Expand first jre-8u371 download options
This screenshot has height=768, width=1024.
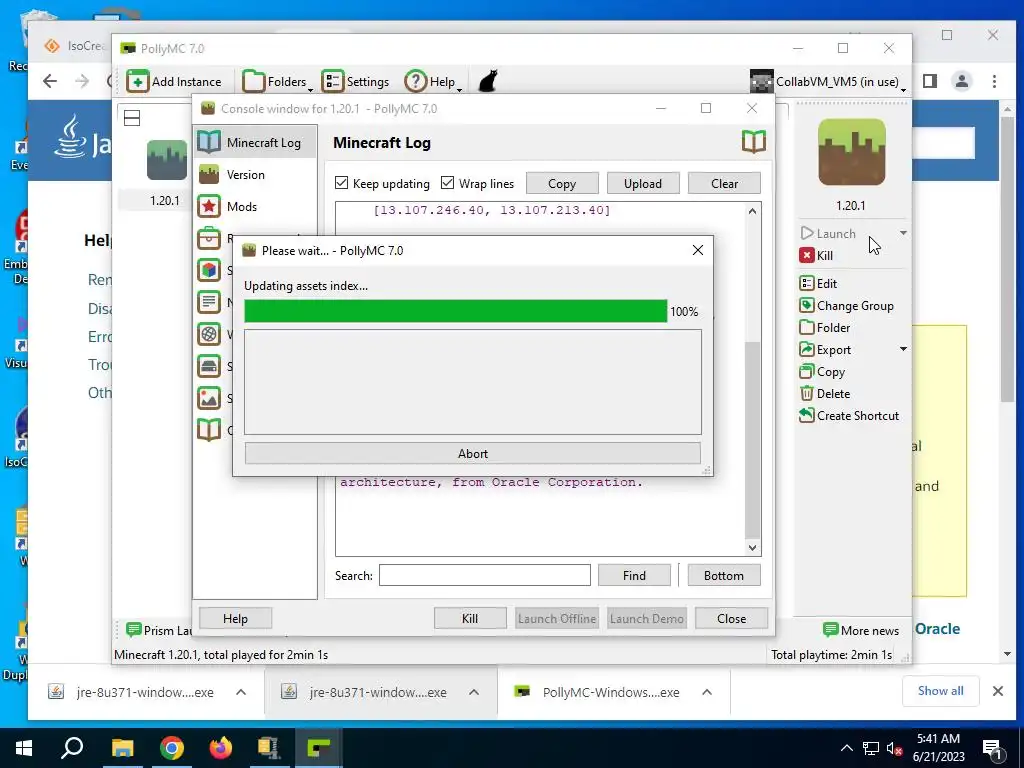click(241, 692)
